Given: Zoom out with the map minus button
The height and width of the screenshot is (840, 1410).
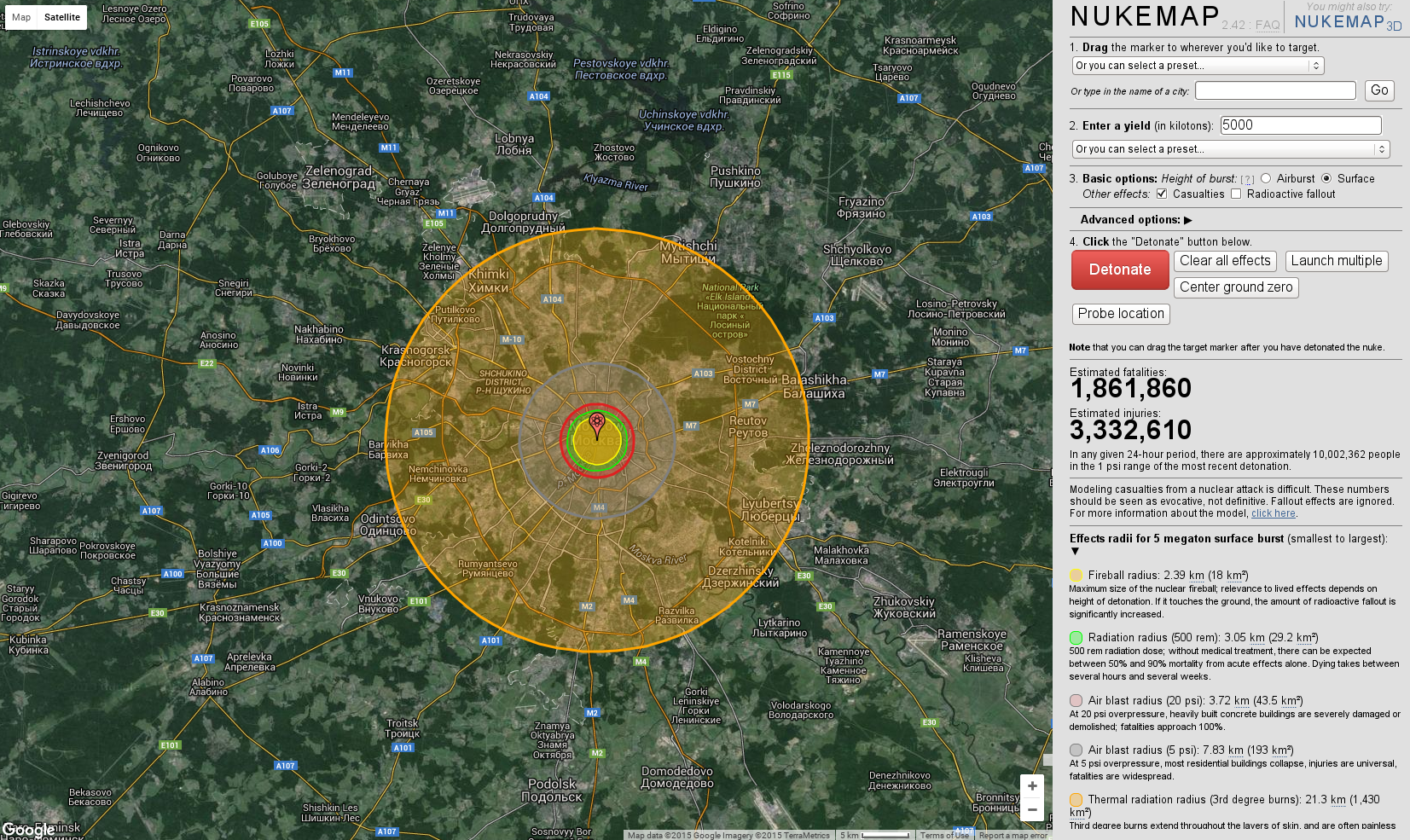Looking at the screenshot, I should pos(1032,809).
